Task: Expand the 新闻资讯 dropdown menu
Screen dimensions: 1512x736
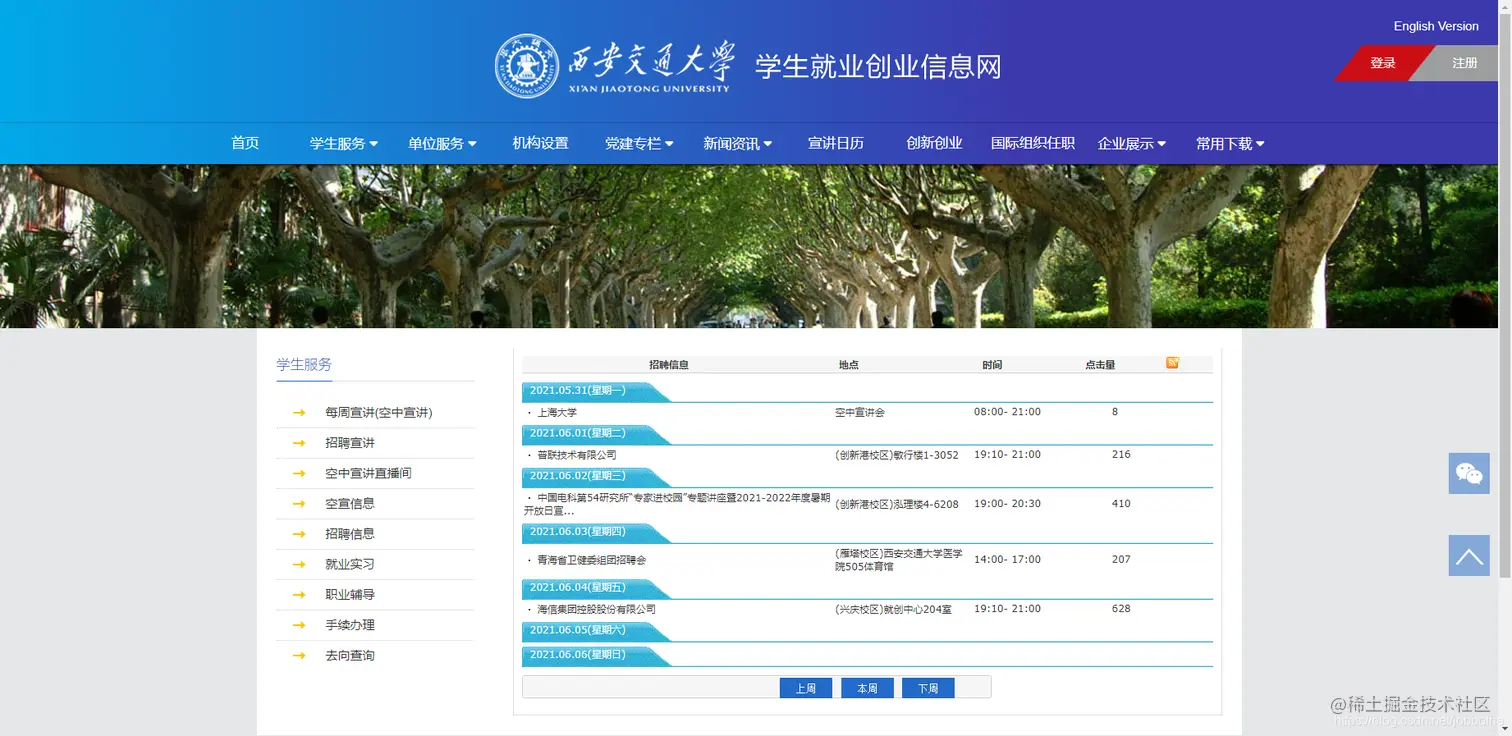Action: point(737,143)
